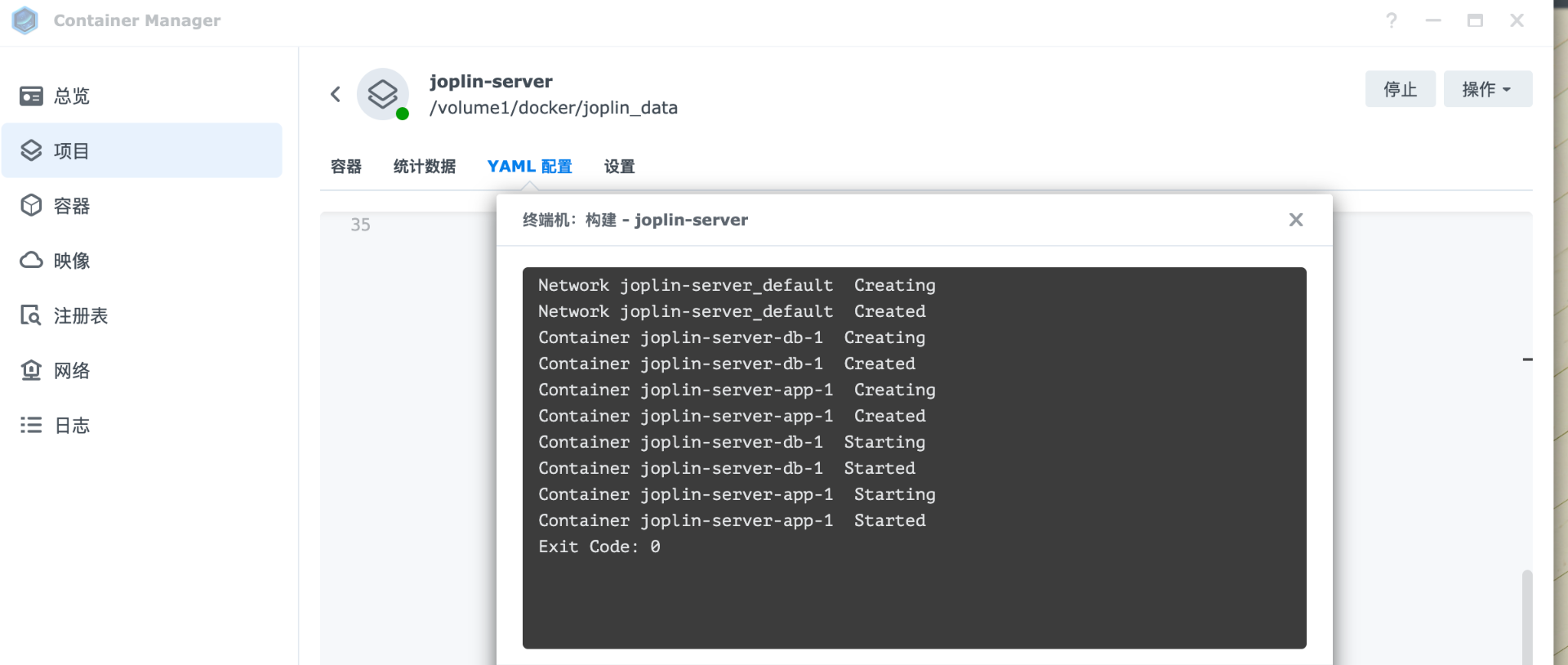Click the project path /volume1/docker/joplin_data
This screenshot has width=1568, height=665.
(x=554, y=108)
